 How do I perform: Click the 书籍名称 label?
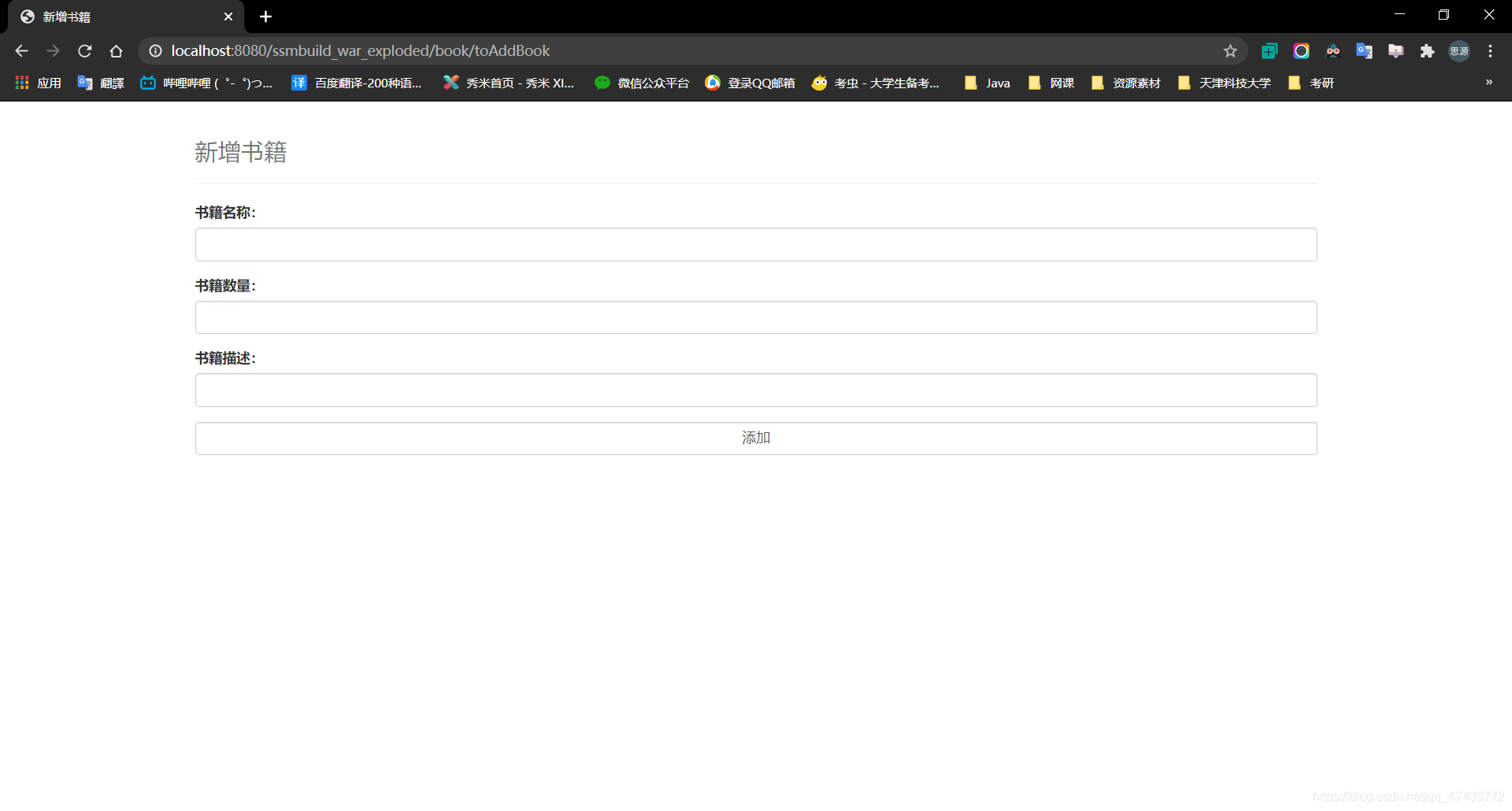click(x=225, y=213)
